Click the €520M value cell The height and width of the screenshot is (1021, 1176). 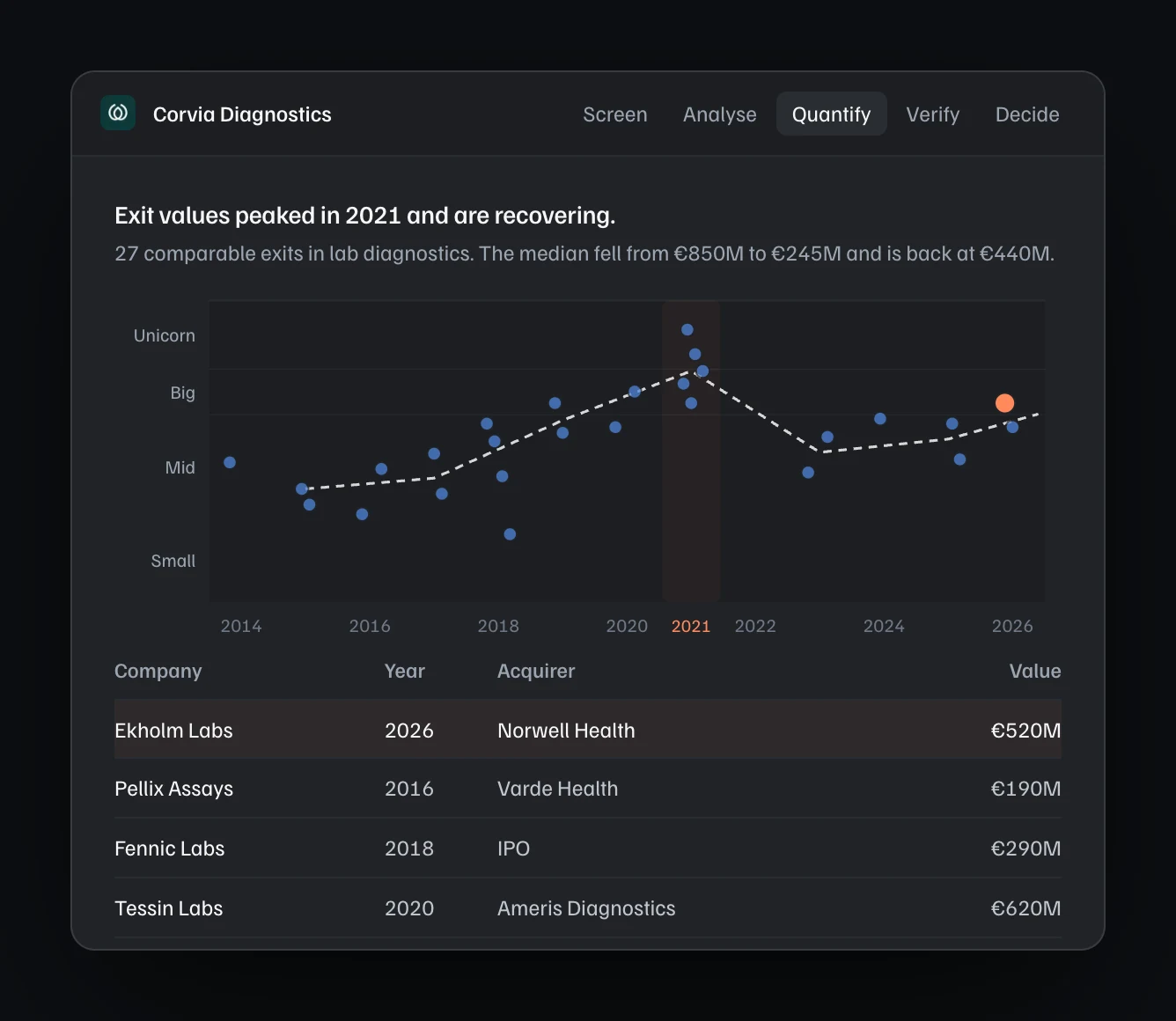1026,731
